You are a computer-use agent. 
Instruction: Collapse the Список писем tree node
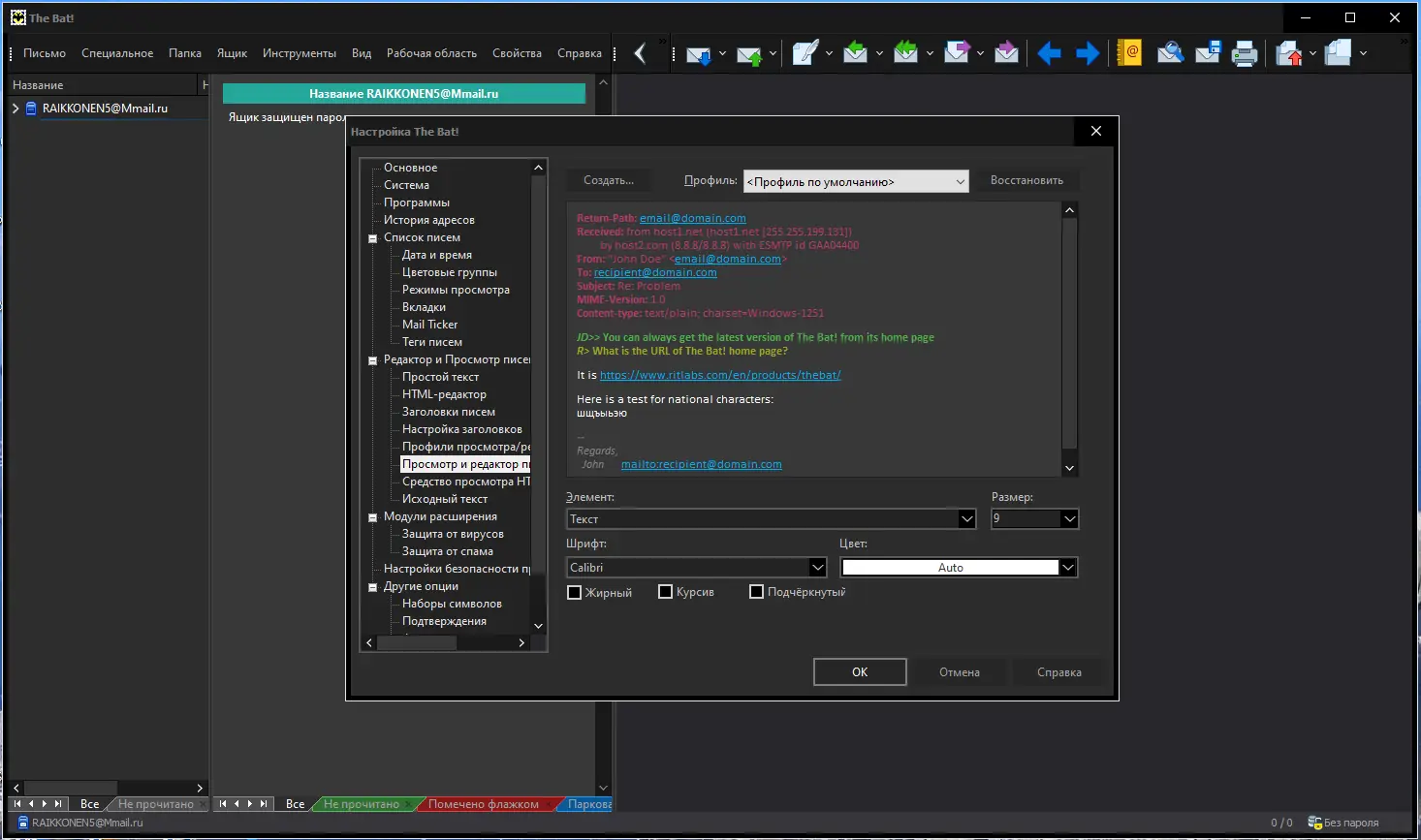(x=372, y=238)
